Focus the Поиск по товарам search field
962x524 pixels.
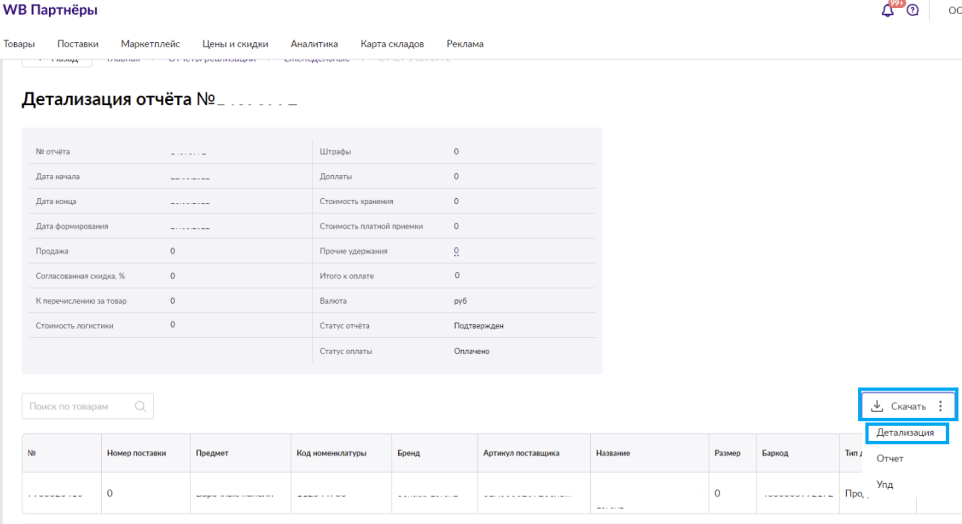(78, 406)
